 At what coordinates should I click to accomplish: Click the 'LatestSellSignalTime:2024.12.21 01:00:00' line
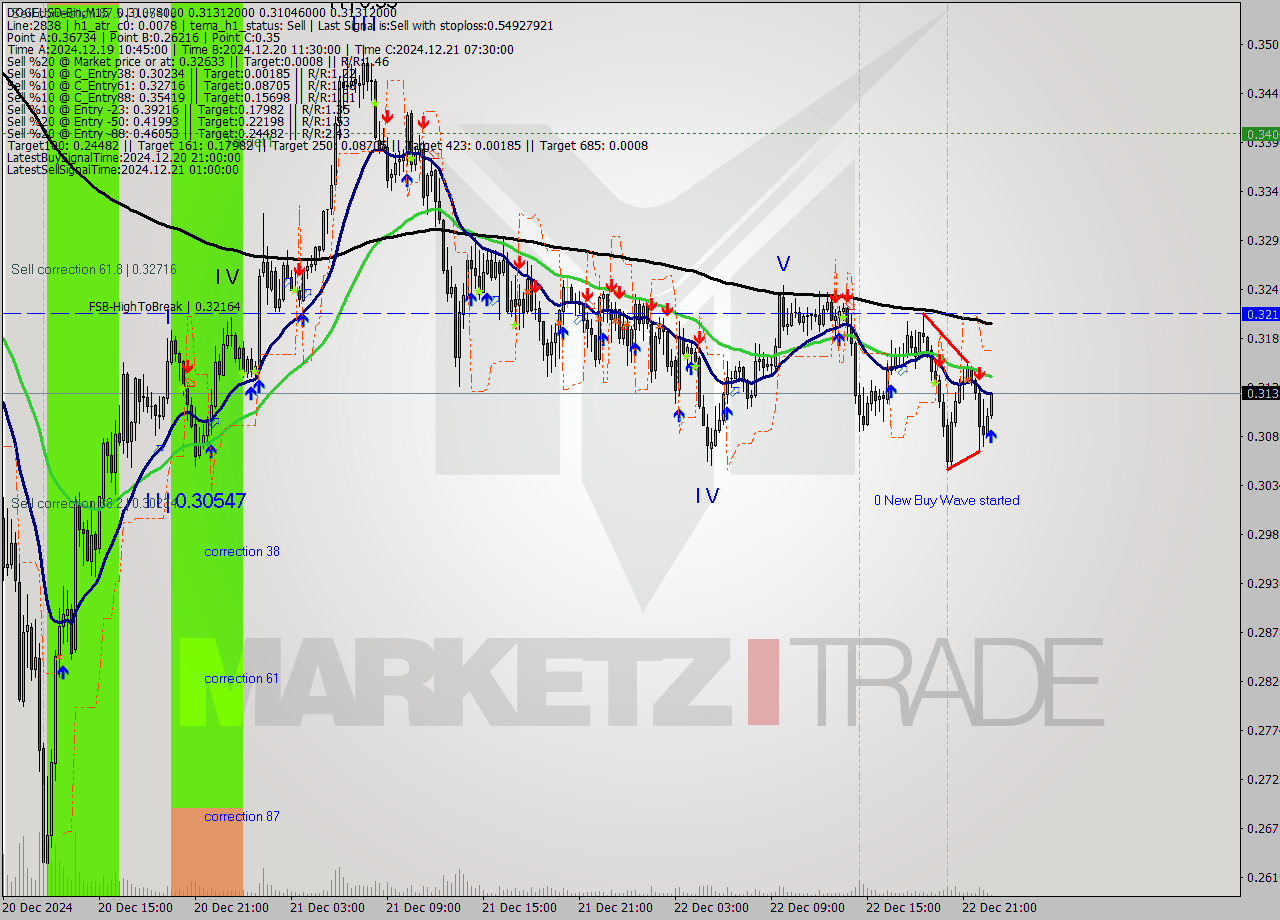click(x=123, y=170)
